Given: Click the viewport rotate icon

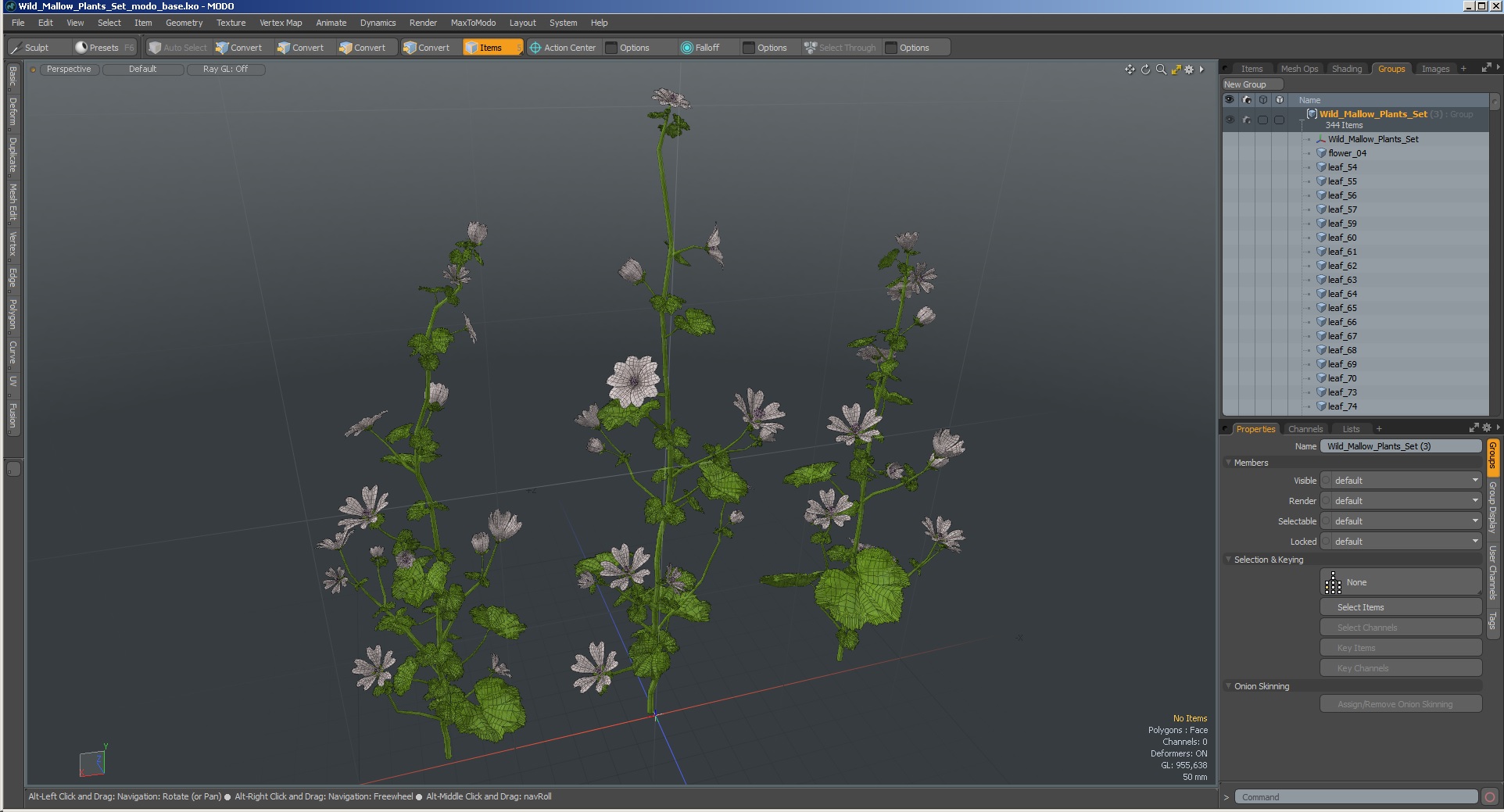Looking at the screenshot, I should click(x=1145, y=70).
